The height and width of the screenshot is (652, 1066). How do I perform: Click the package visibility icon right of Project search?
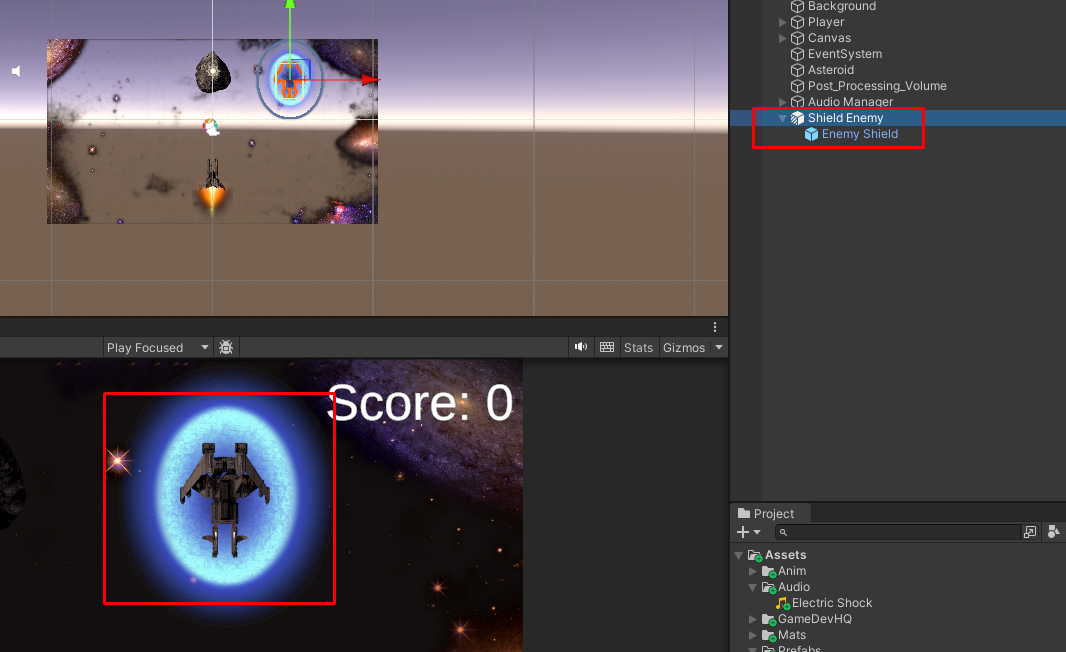1053,531
